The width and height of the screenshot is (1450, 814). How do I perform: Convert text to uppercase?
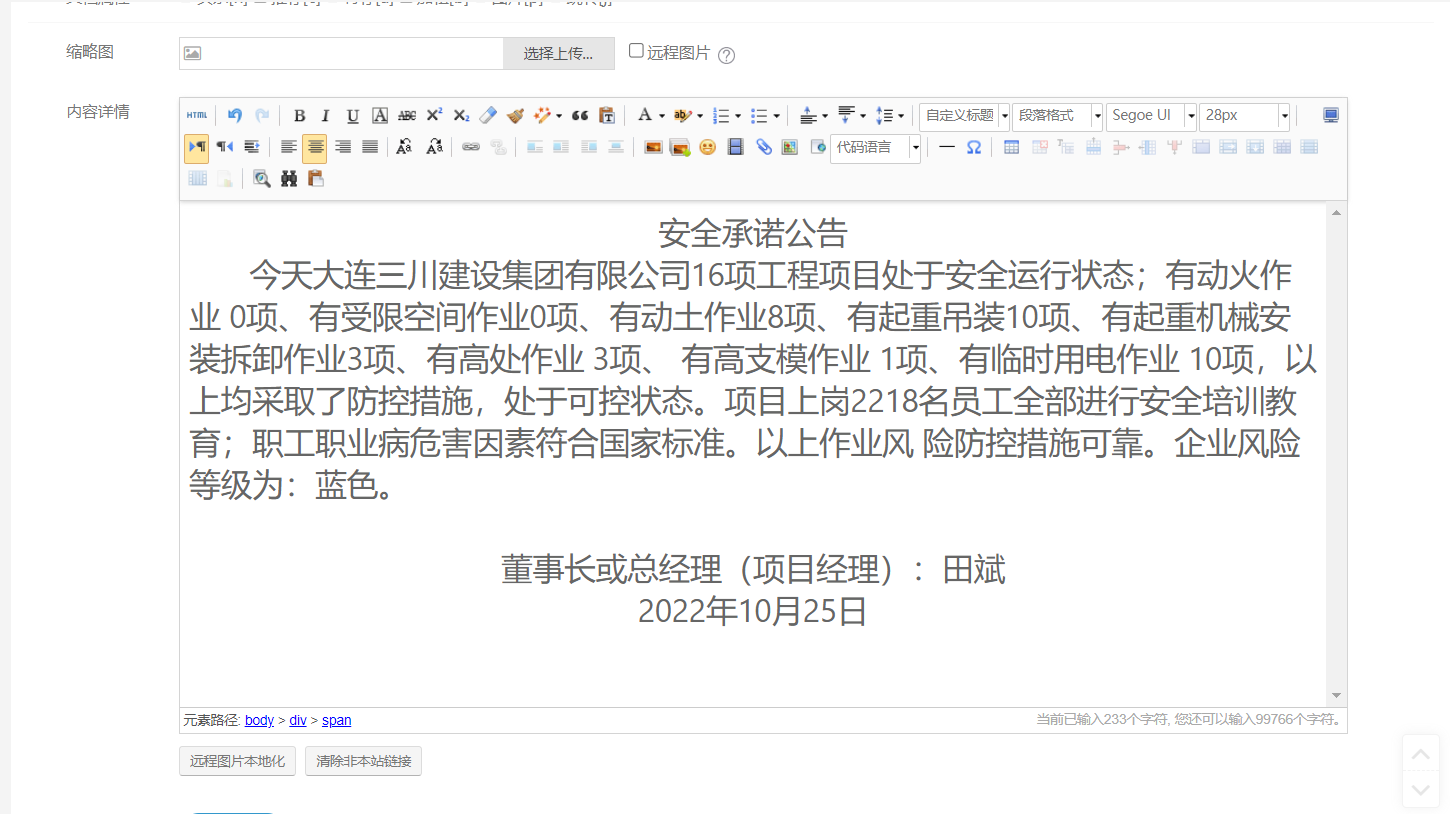pos(404,147)
